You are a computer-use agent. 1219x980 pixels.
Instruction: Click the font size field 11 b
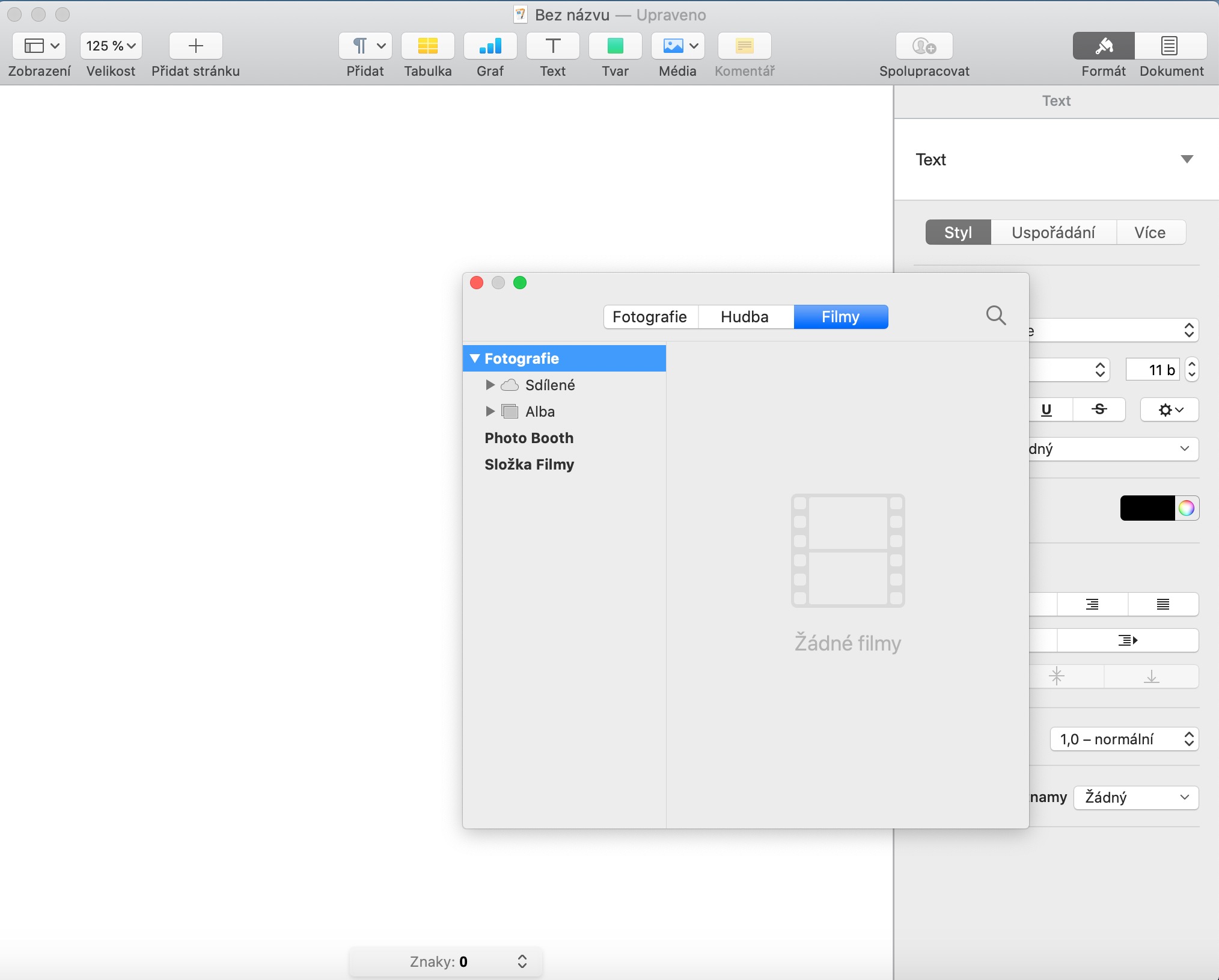pos(1153,370)
